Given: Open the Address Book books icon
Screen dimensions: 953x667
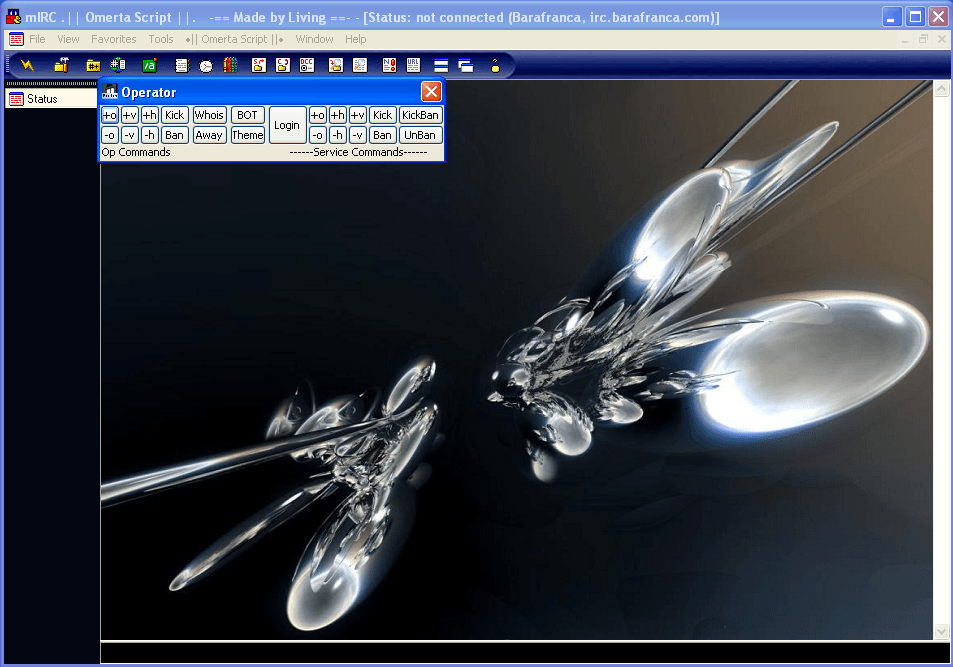Looking at the screenshot, I should (x=230, y=65).
